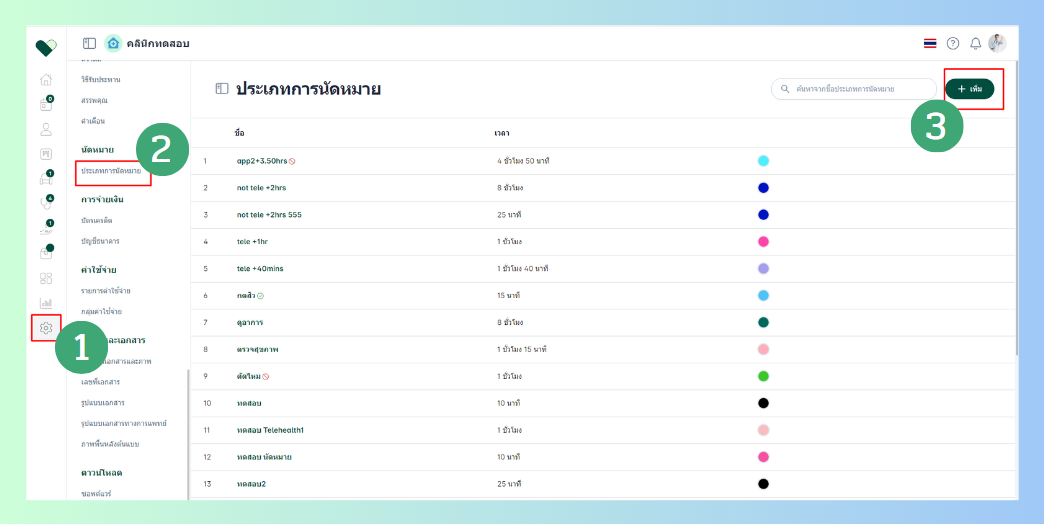The width and height of the screenshot is (1044, 524).
Task: Open รูปแบบเอกสารทางการแพทย์ in settings menu
Action: 123,423
